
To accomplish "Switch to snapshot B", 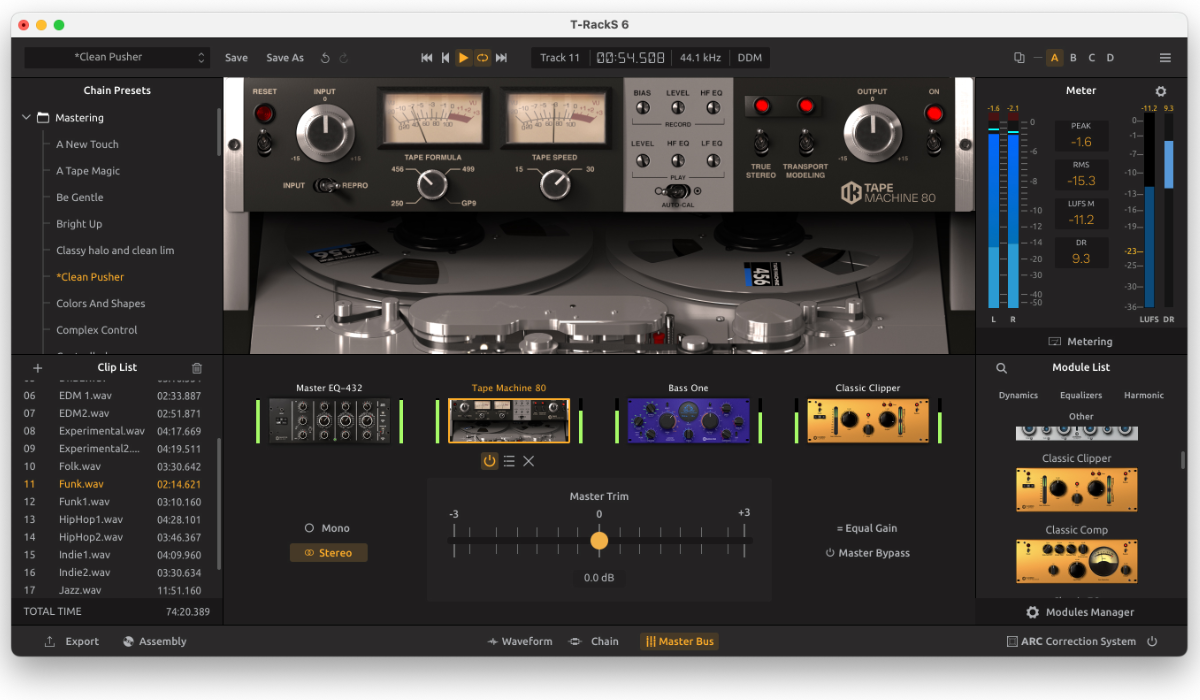I will point(1073,58).
